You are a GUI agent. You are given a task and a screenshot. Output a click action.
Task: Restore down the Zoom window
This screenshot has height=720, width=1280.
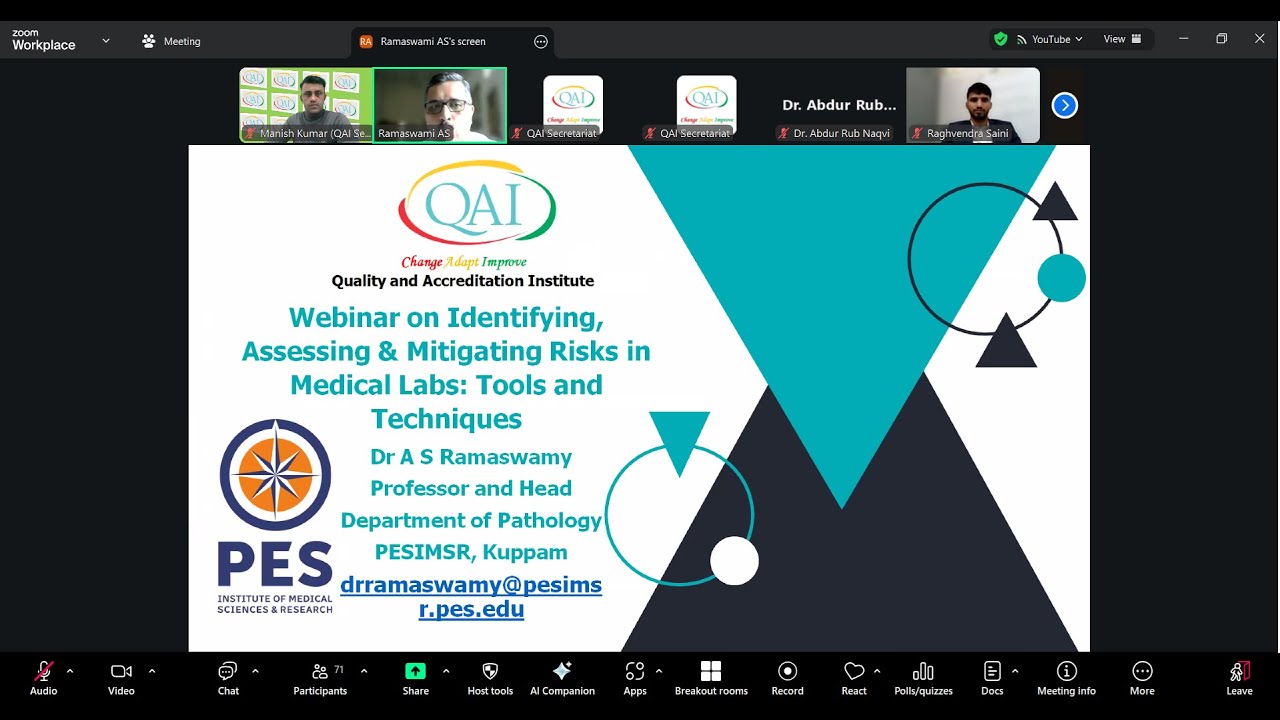point(1221,39)
